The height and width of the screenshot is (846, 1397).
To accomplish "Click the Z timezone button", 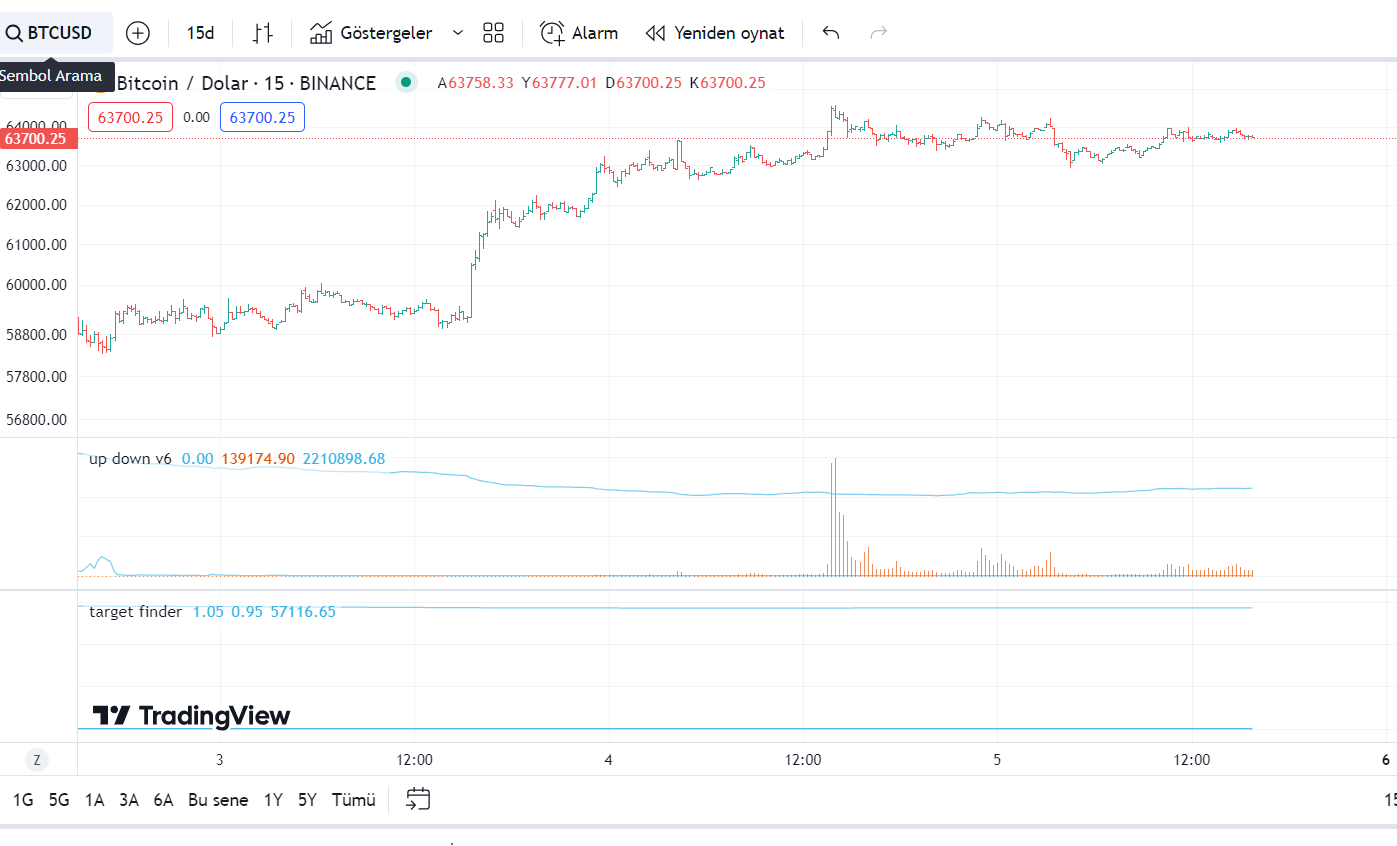I will pos(37,760).
